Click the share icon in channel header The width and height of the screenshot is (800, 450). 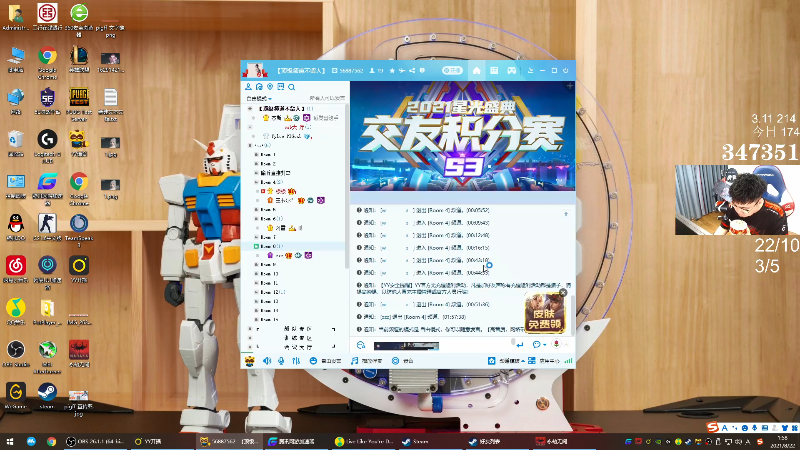[x=412, y=70]
